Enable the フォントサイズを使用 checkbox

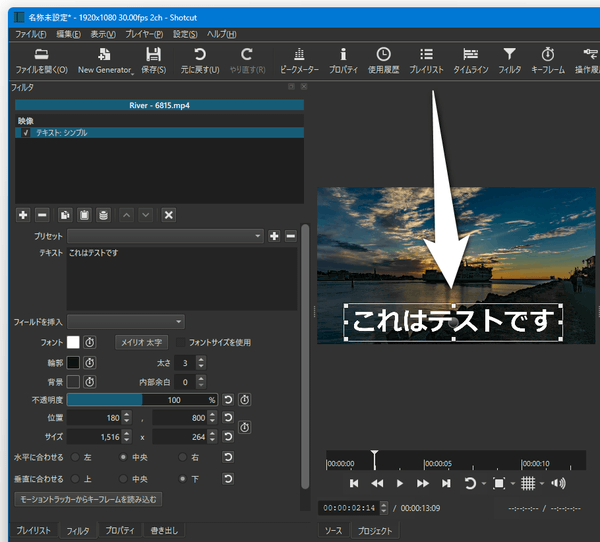click(180, 342)
